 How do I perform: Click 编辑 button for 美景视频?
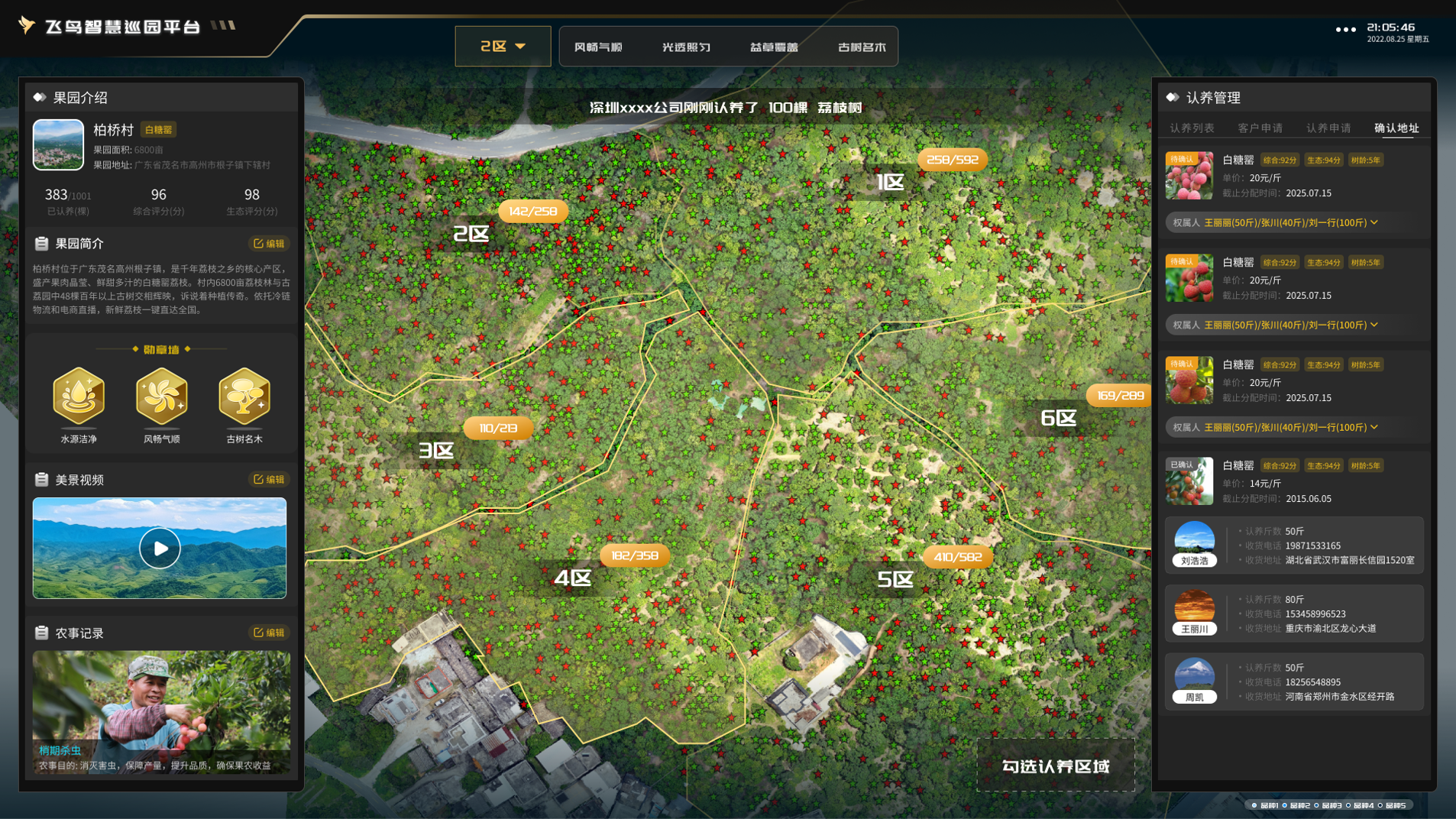269,480
